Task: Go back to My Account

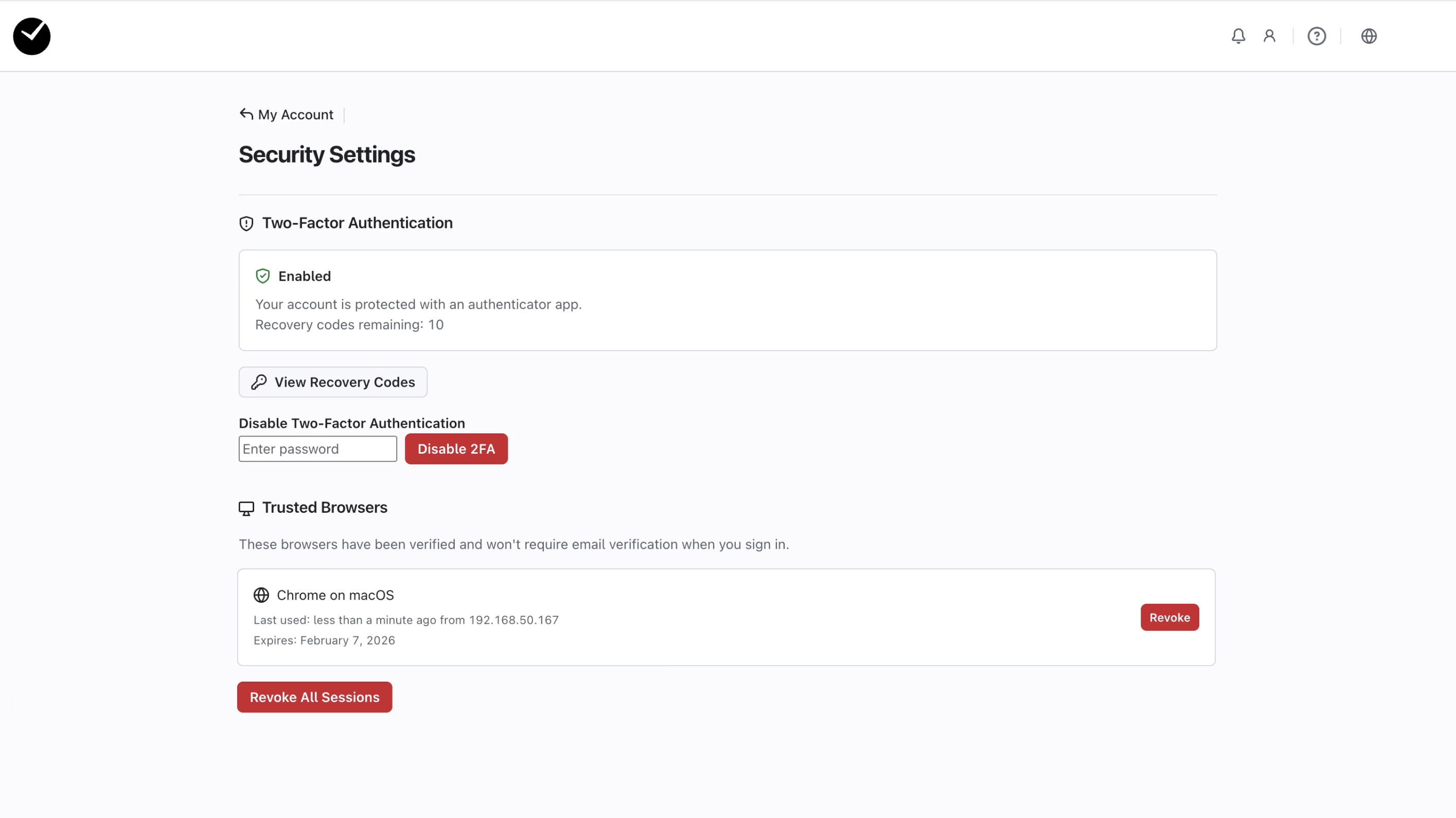Action: [x=295, y=115]
